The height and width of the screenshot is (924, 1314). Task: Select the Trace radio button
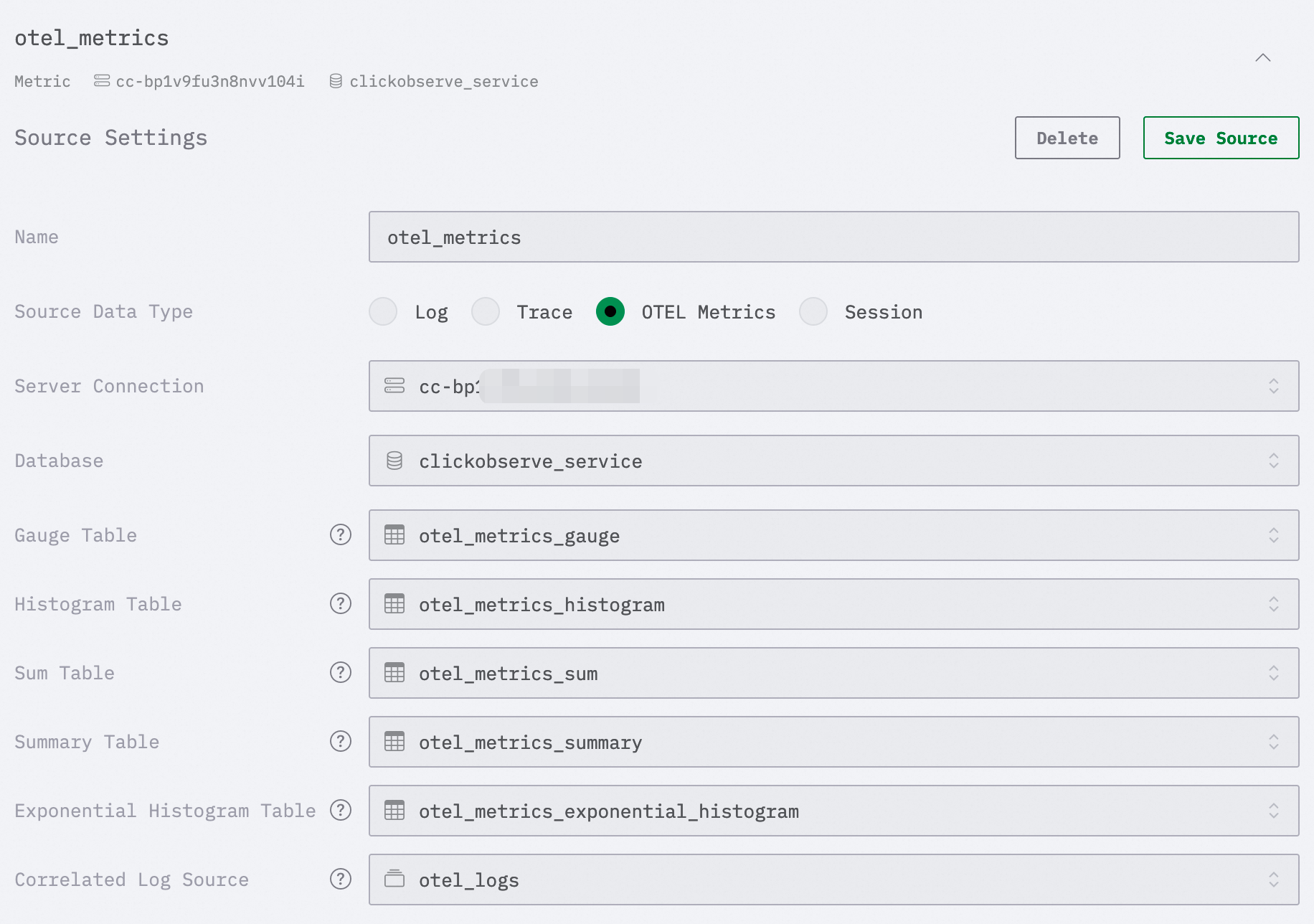point(486,311)
